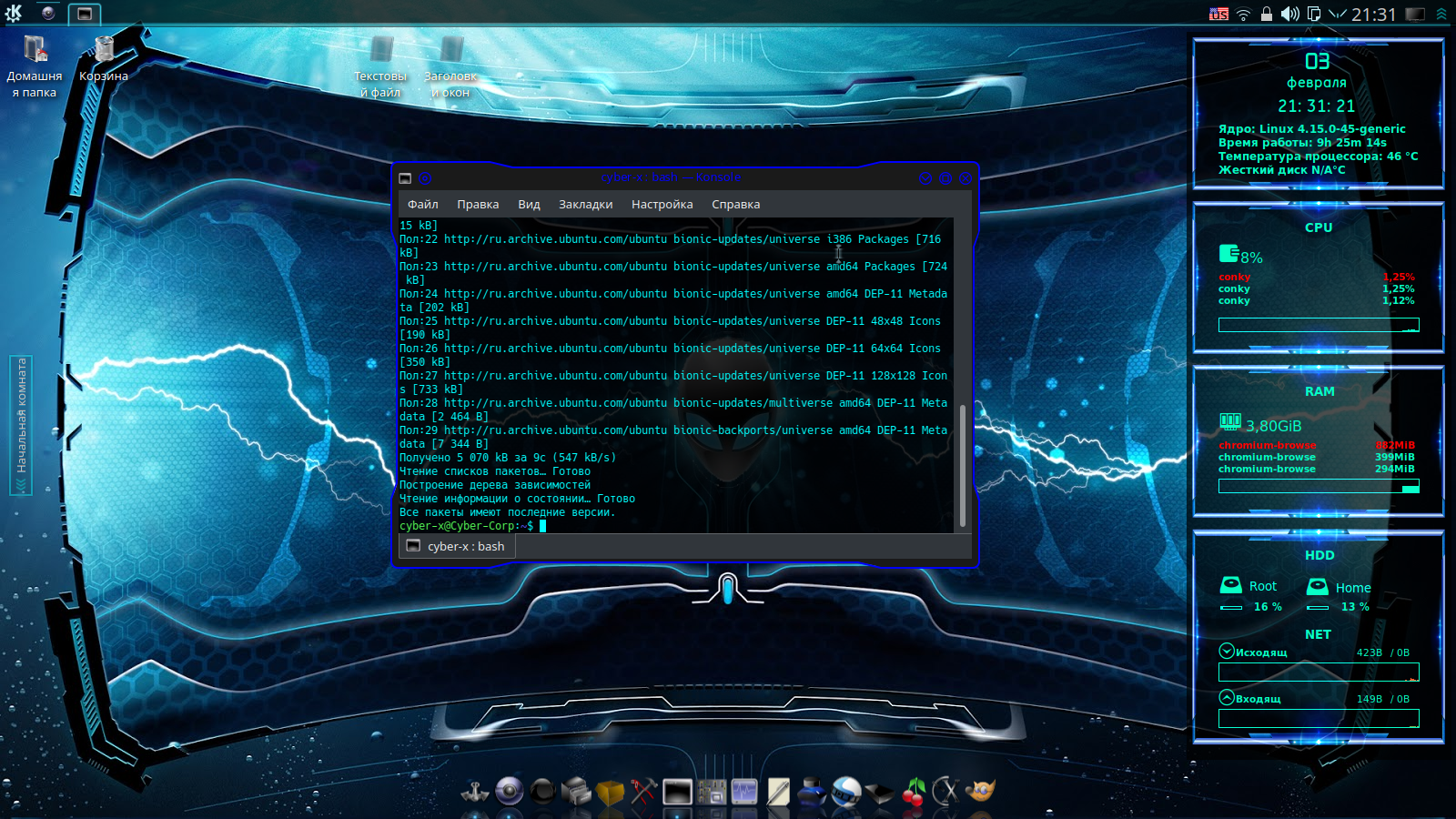The image size is (1456, 819).
Task: Open the file cabinet icon in the dock
Action: coord(577,792)
